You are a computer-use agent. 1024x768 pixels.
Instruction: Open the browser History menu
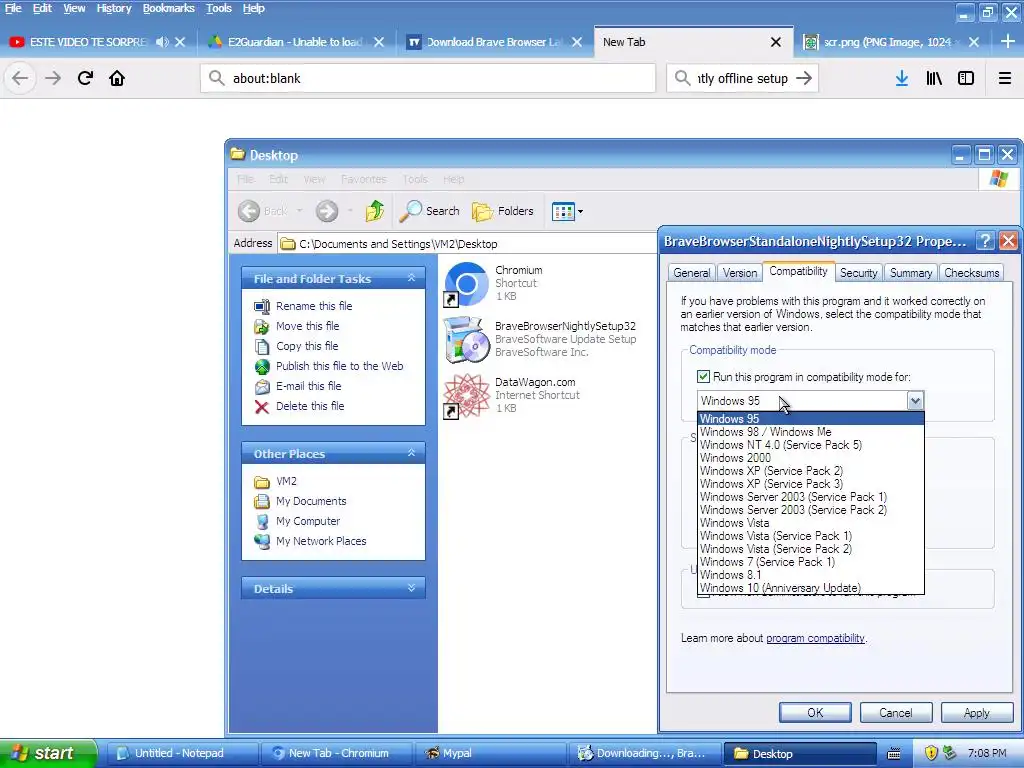coord(114,8)
